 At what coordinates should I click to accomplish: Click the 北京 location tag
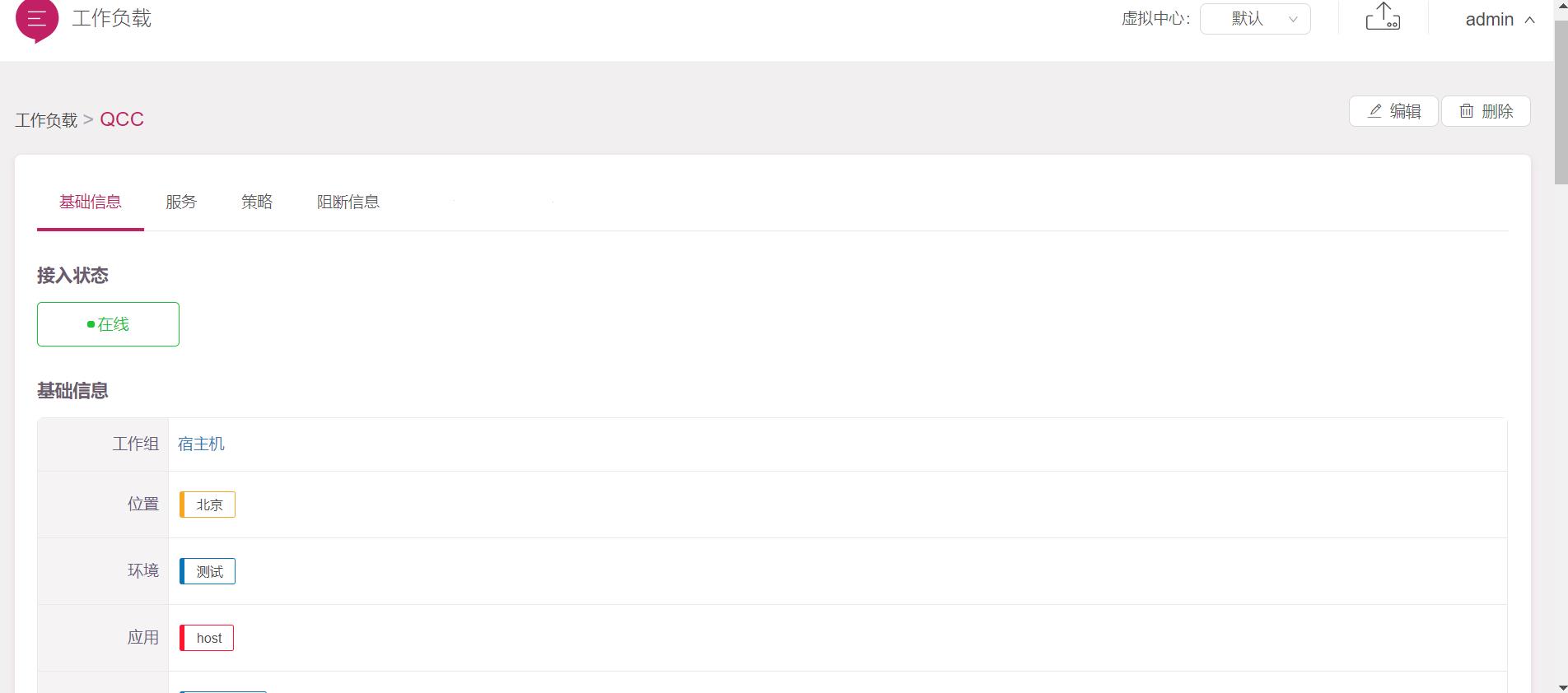208,505
